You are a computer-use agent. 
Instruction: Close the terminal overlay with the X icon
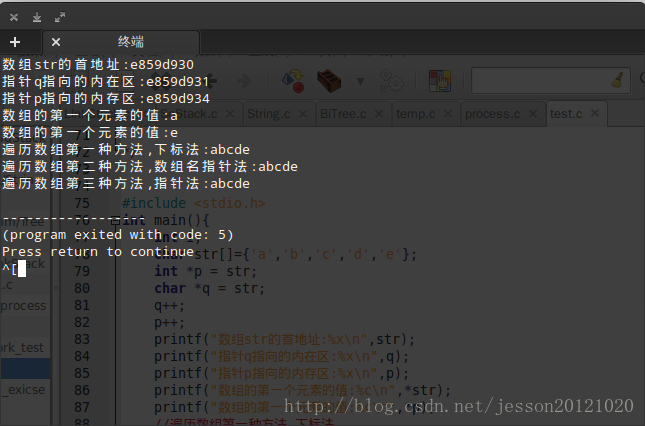(x=14, y=17)
